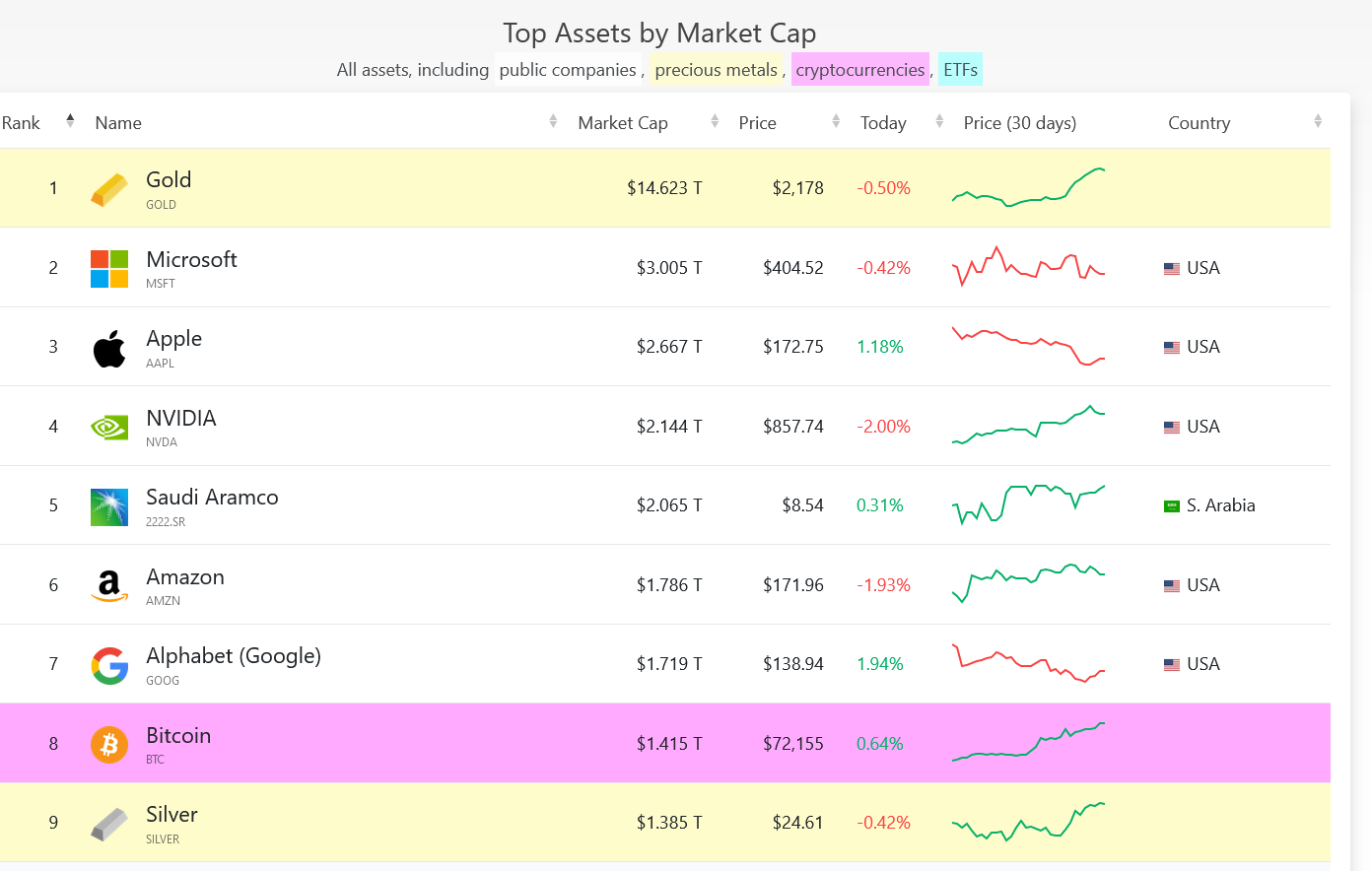Click the Google logo icon

tap(109, 666)
